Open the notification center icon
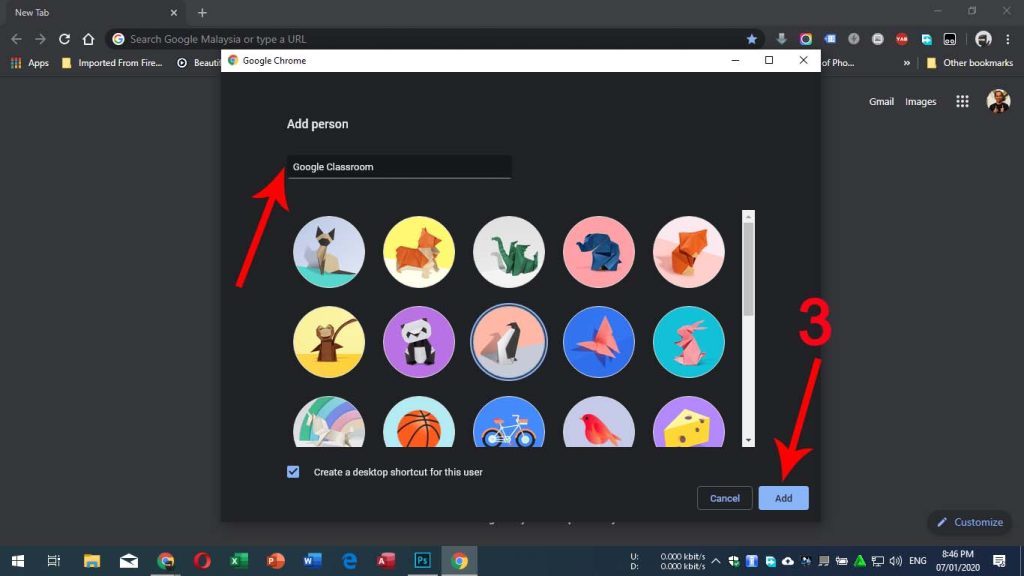The width and height of the screenshot is (1024, 576). click(x=999, y=561)
